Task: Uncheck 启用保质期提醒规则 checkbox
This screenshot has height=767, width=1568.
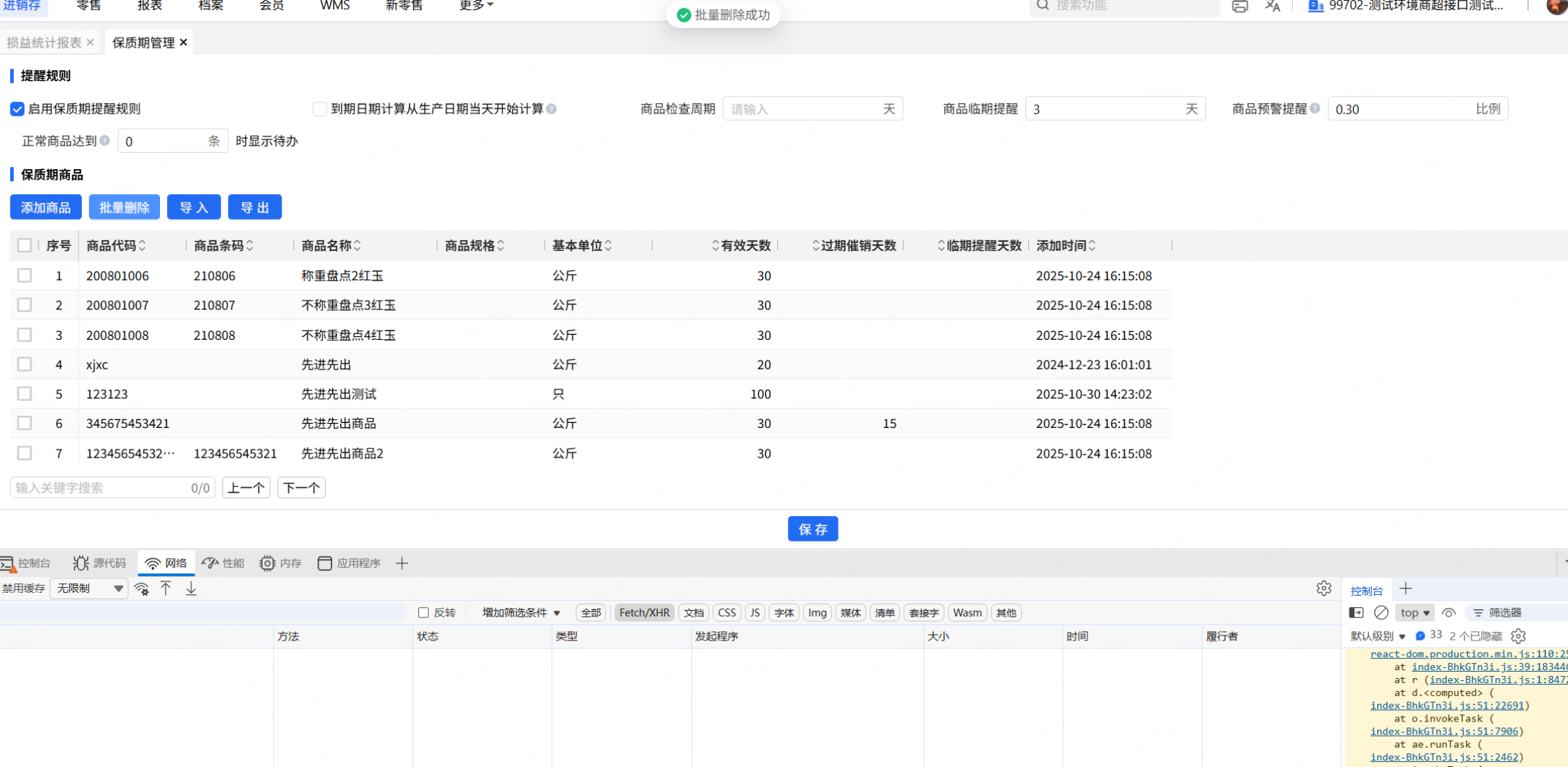Action: point(17,109)
